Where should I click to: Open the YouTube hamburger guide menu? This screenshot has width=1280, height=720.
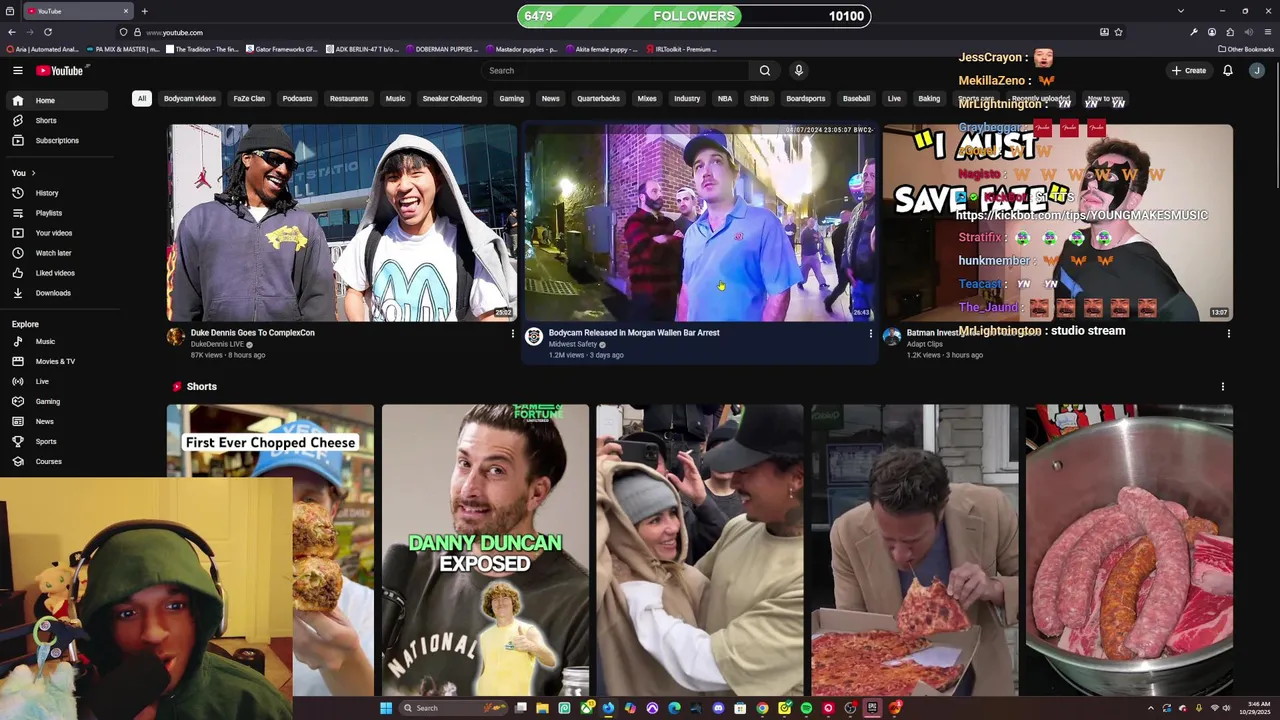17,70
